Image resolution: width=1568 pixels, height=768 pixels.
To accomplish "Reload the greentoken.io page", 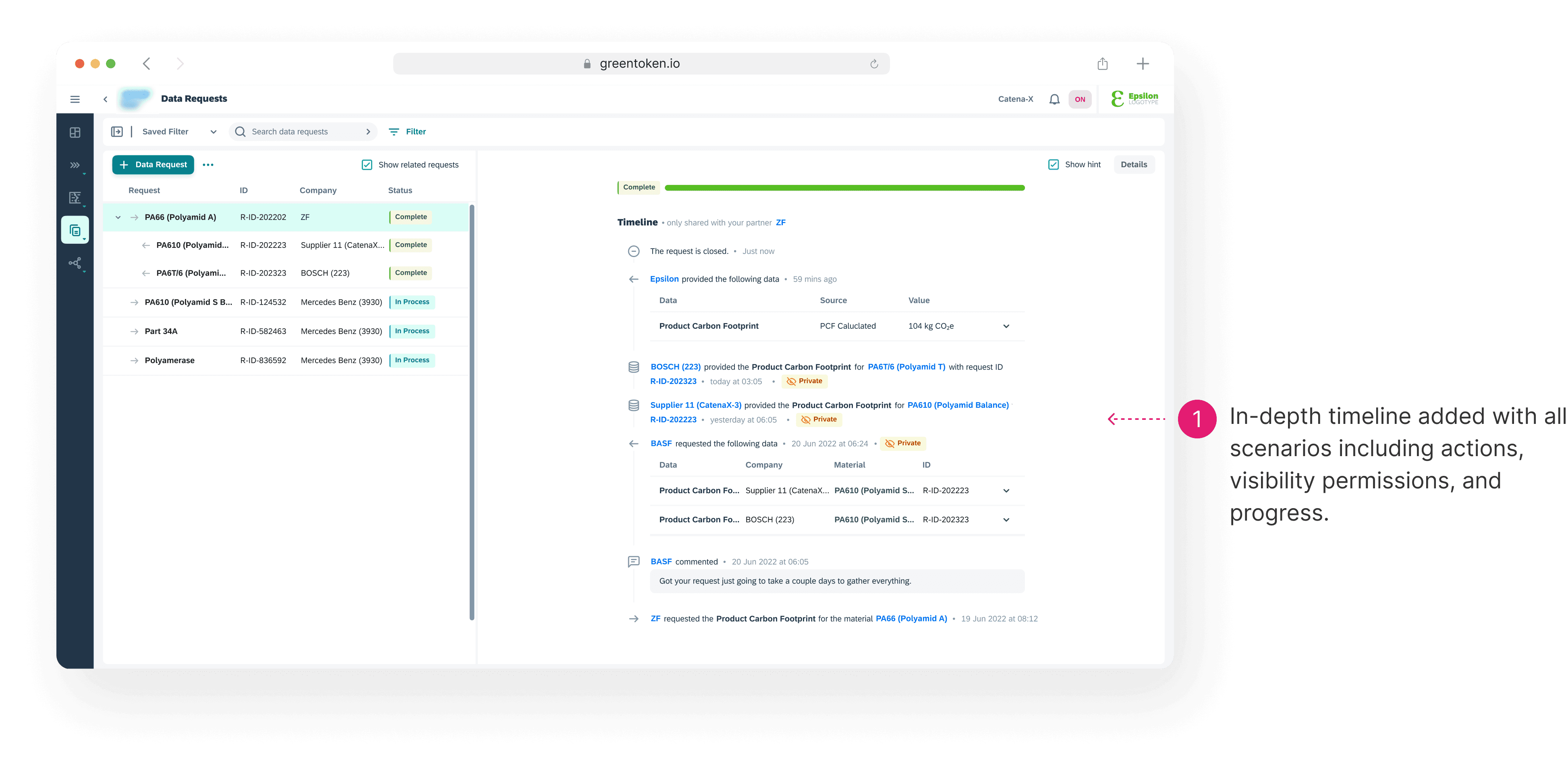I will point(874,64).
